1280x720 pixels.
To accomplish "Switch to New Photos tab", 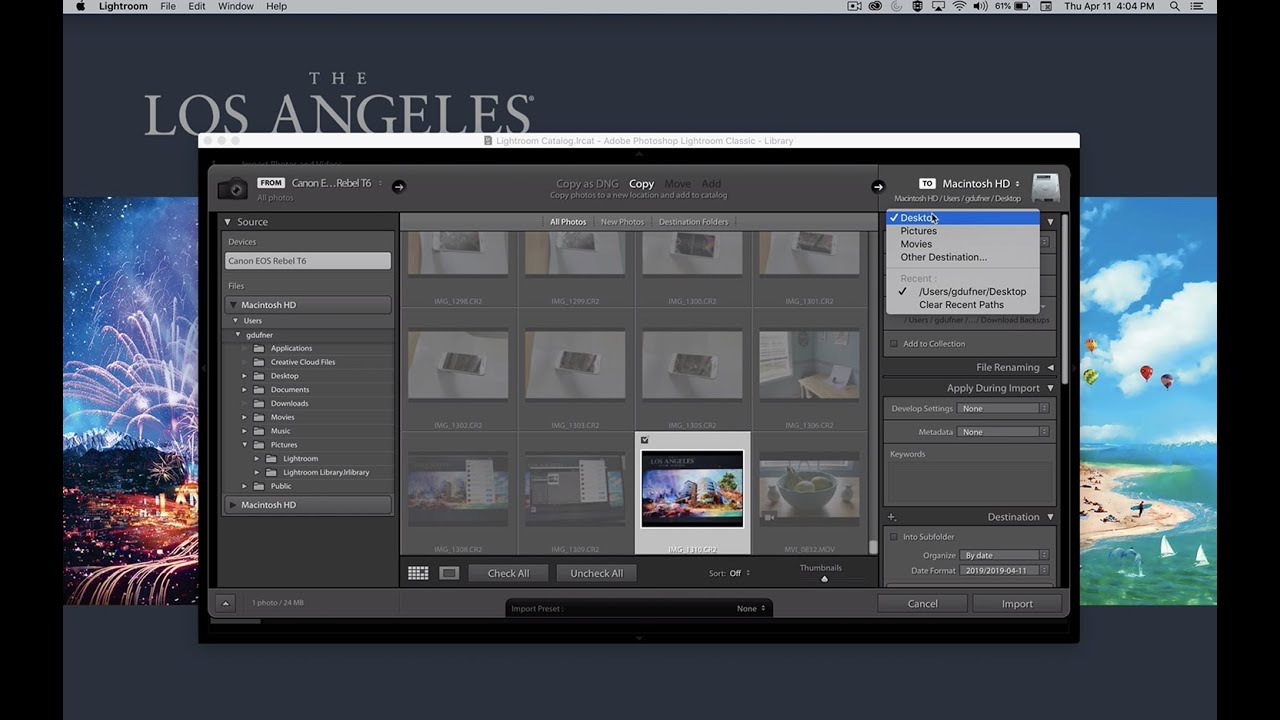I will point(622,222).
